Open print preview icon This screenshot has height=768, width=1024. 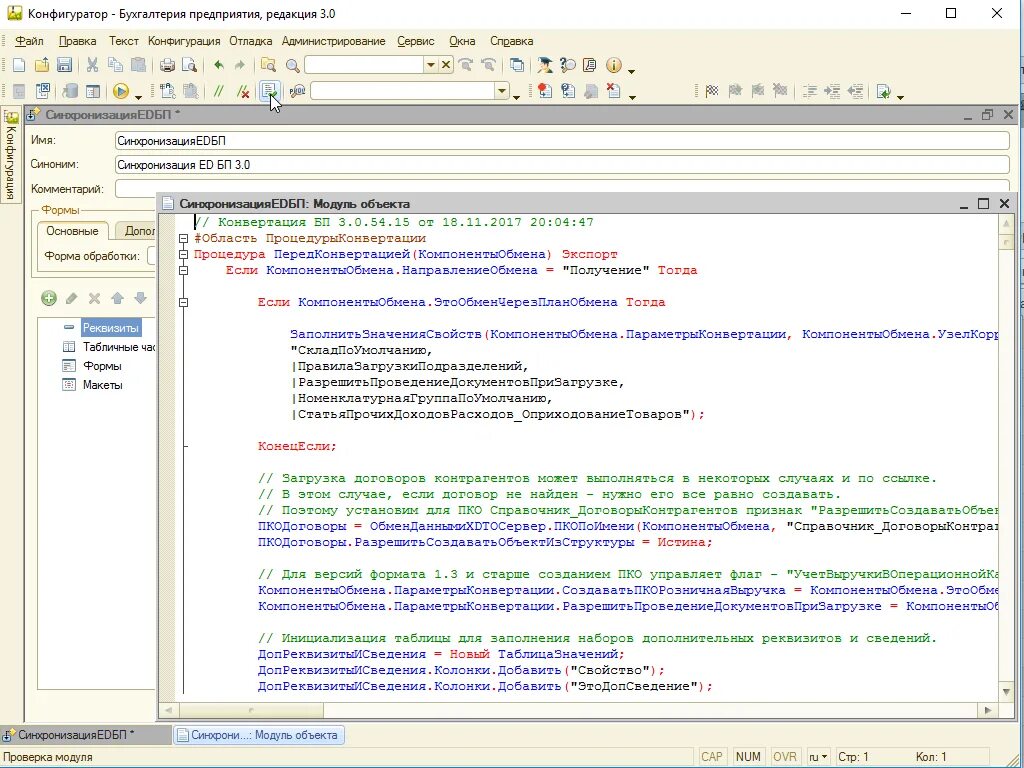(189, 65)
